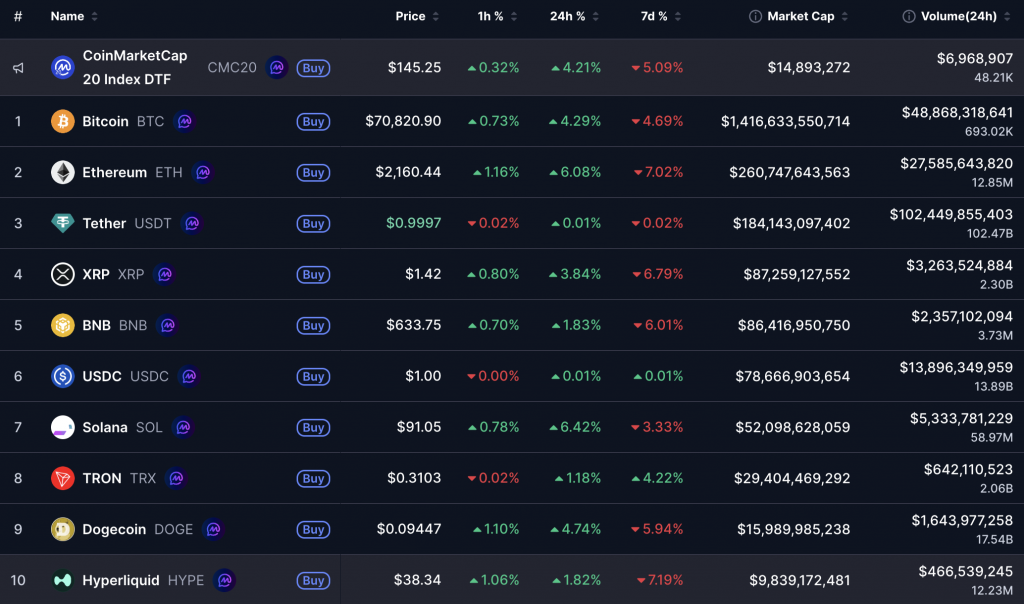The width and height of the screenshot is (1024, 604).
Task: Click the megaphone icon in the CMC20 row
Action: [18, 68]
